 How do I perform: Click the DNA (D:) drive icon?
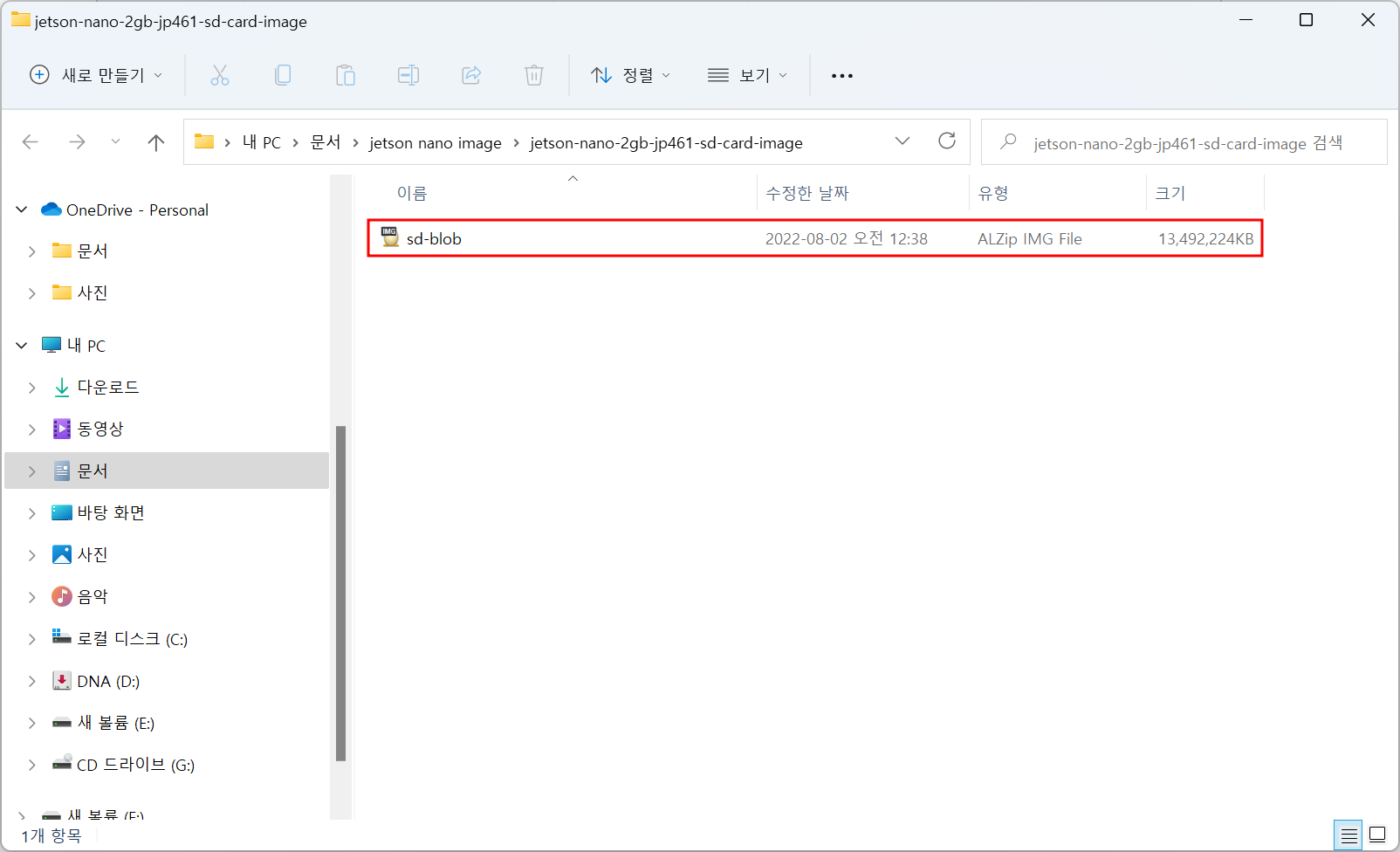62,681
